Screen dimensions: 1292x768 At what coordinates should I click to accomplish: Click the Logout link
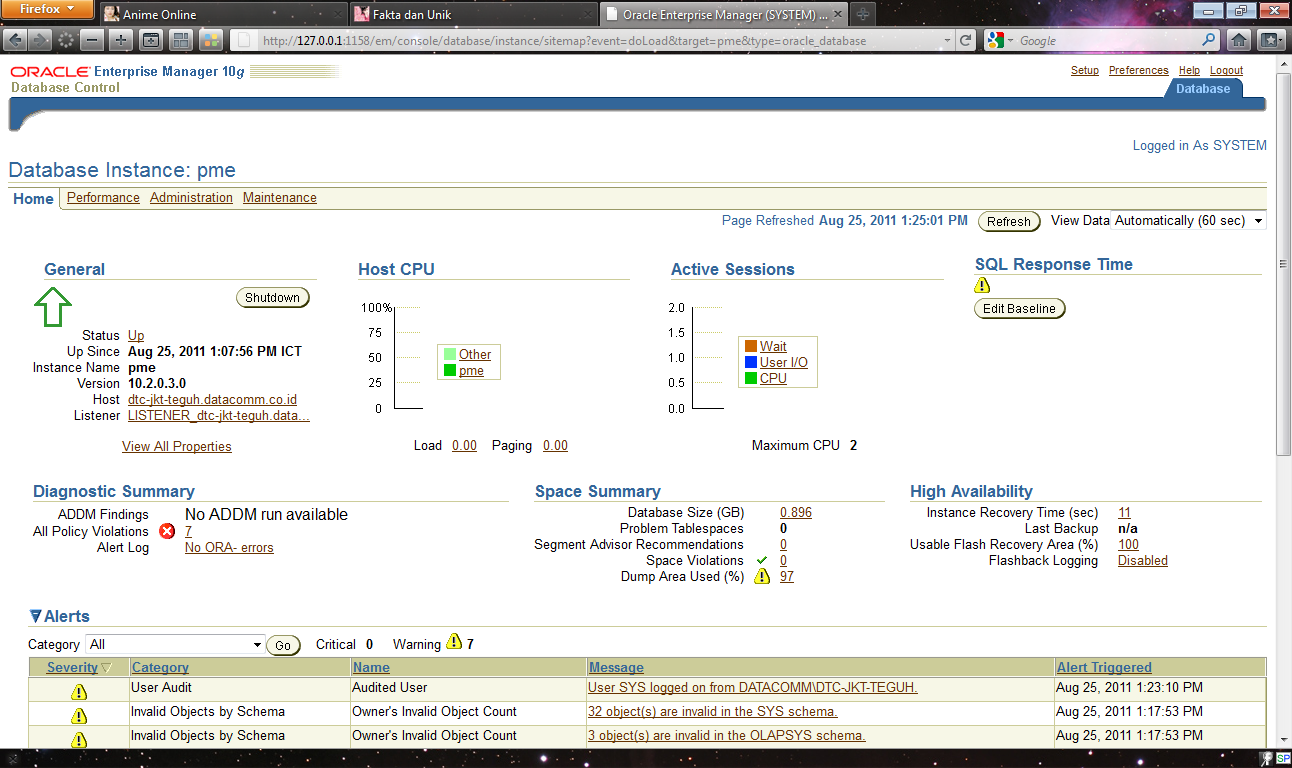click(1226, 71)
